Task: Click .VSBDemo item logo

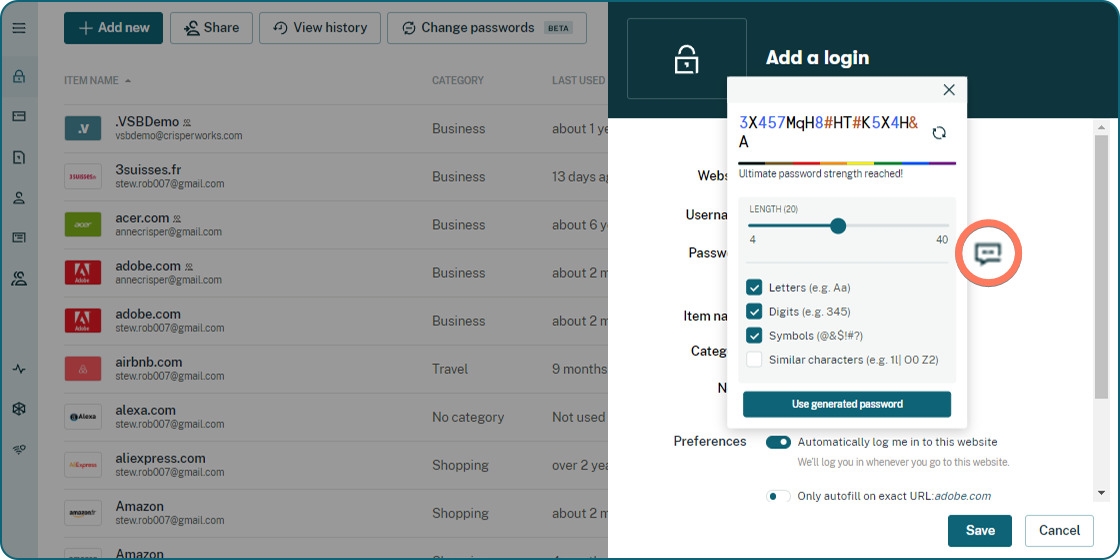Action: [83, 129]
